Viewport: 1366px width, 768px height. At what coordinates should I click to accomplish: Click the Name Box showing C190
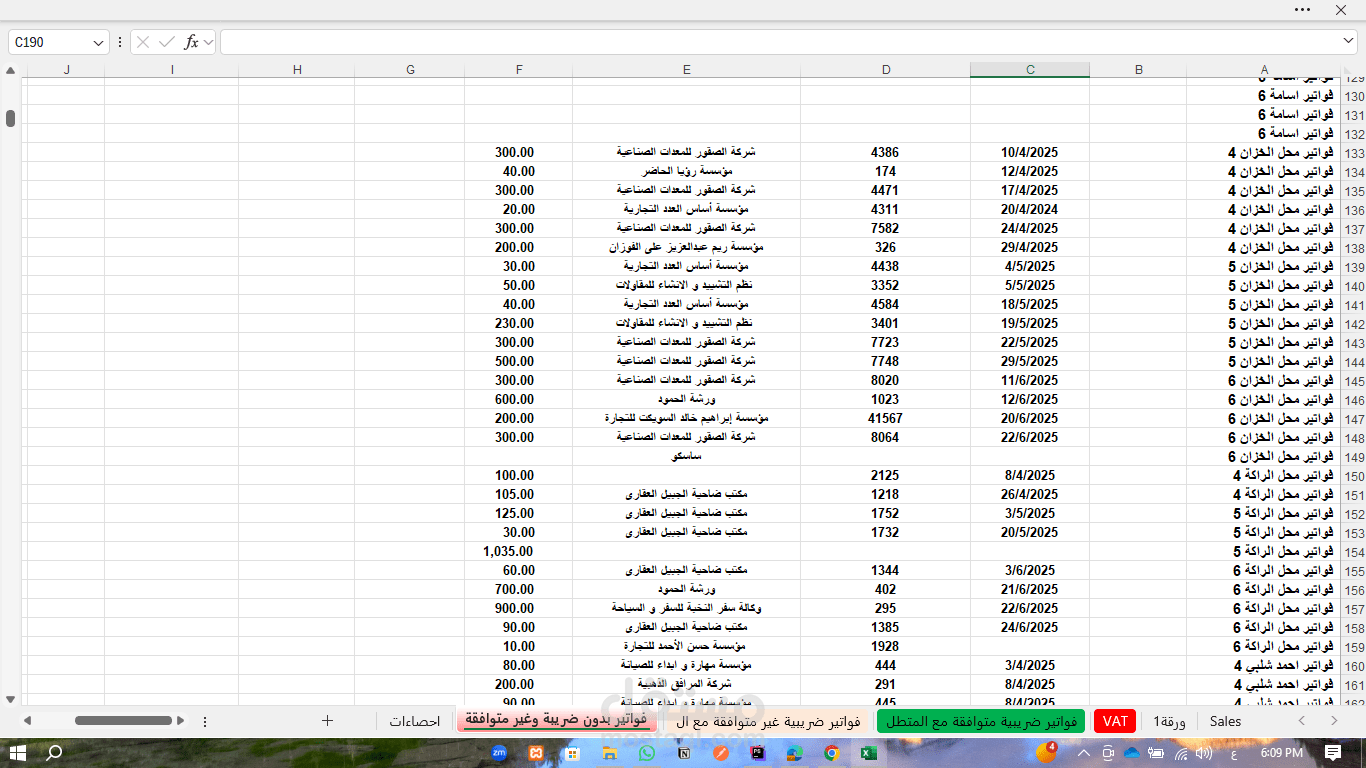click(50, 42)
